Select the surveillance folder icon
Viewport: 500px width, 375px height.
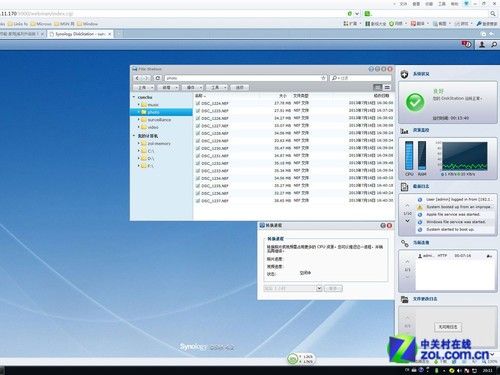pyautogui.click(x=144, y=120)
